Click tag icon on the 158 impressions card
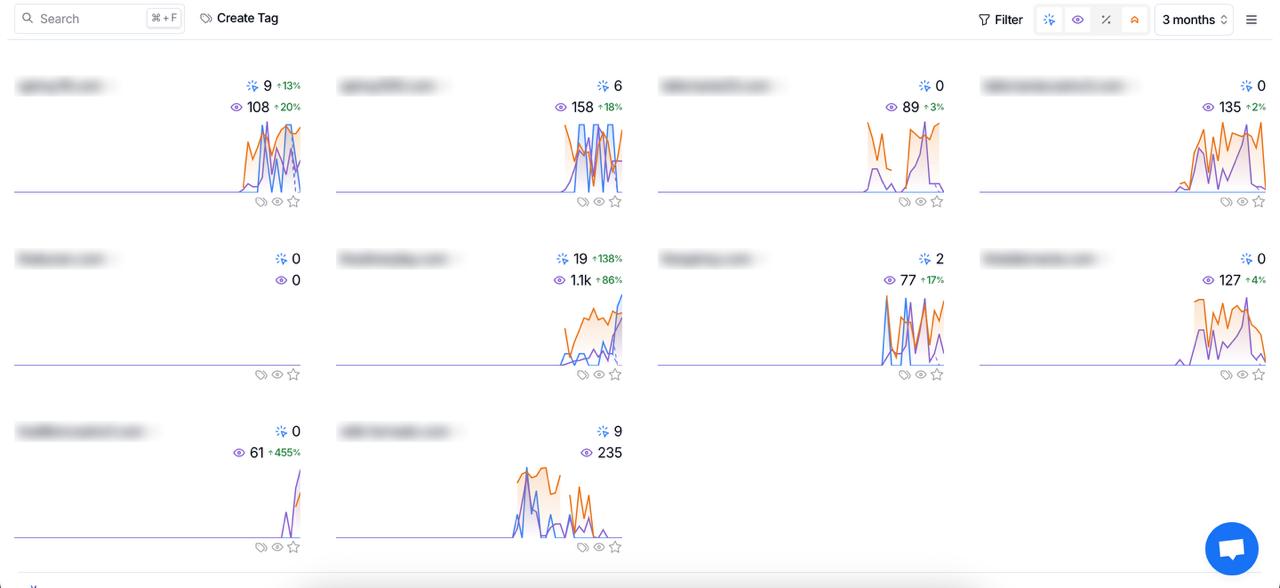 (x=583, y=202)
